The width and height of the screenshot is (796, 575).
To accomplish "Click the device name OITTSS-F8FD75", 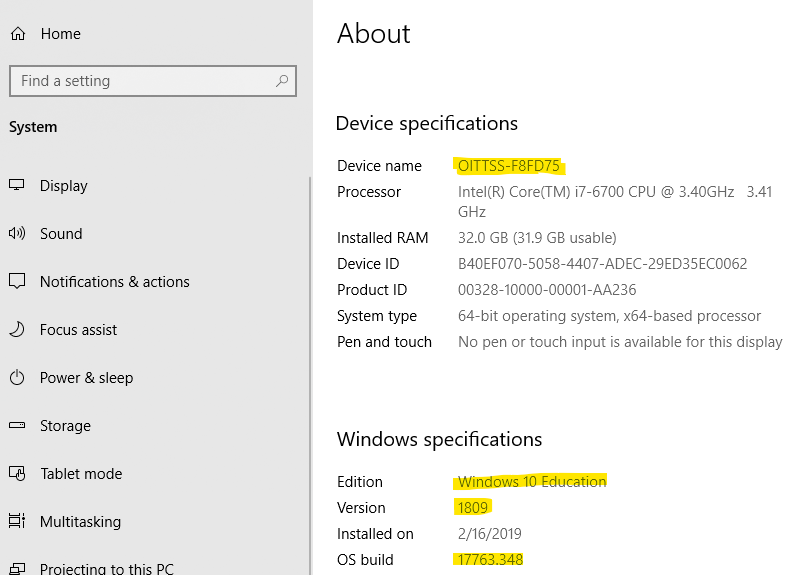I will [x=508, y=166].
